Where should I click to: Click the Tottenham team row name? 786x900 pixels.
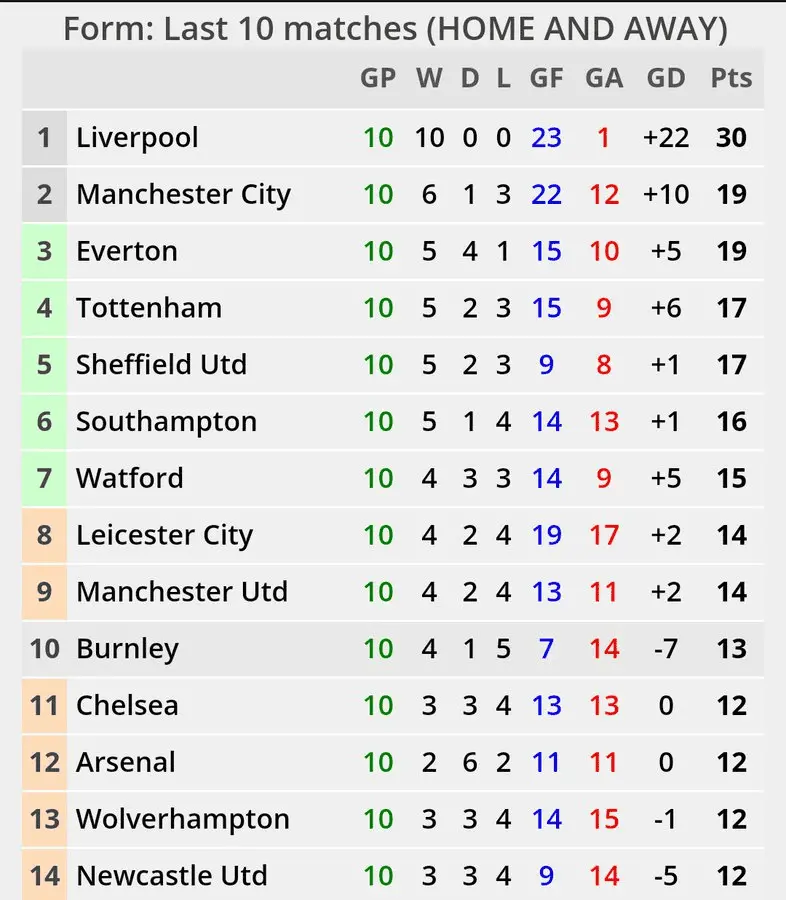[149, 308]
